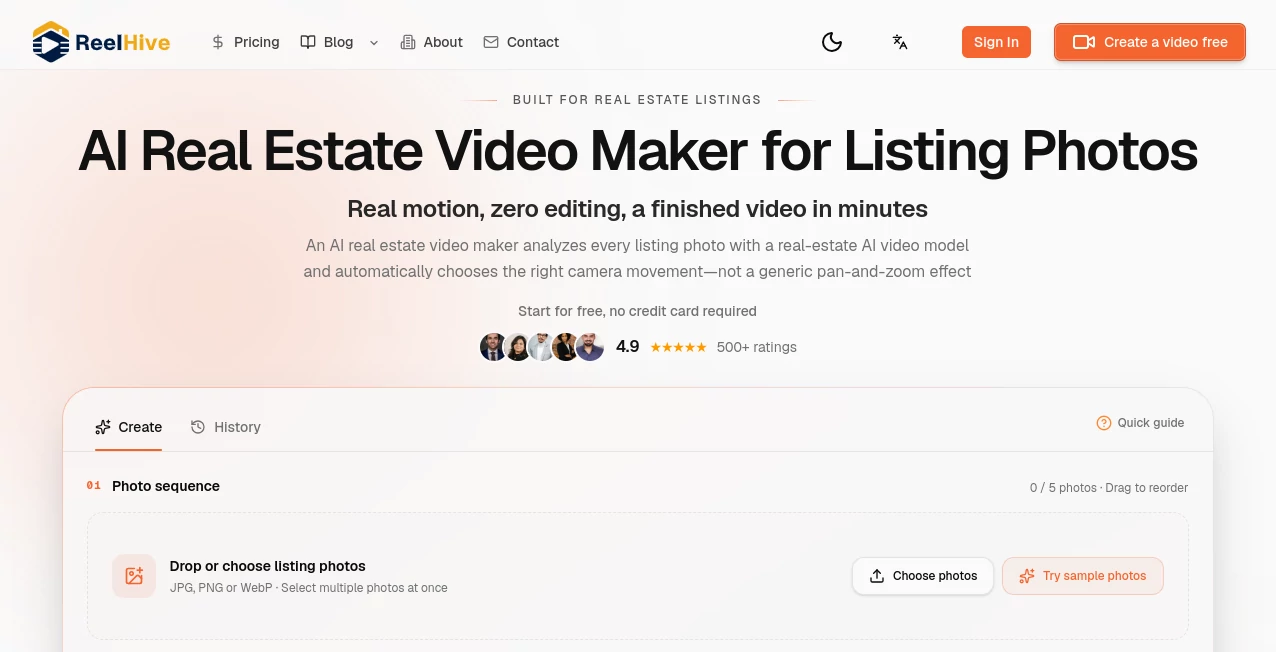The image size is (1276, 652).
Task: Click the '4.9' rating score
Action: (x=627, y=347)
